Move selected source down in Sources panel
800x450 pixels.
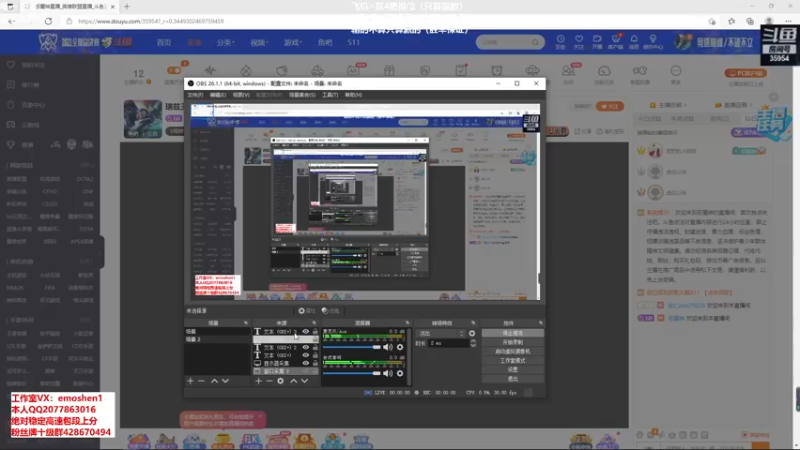pos(305,381)
